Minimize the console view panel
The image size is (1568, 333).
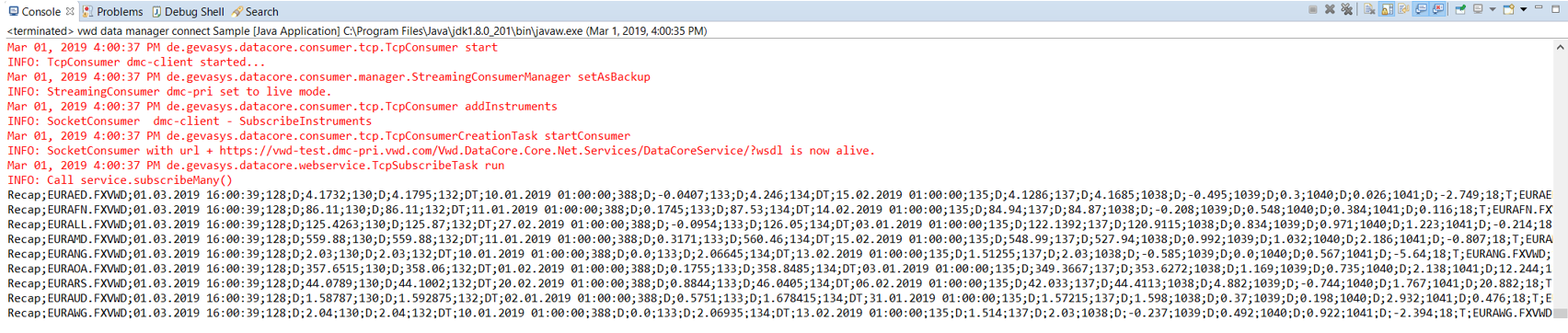(1539, 7)
